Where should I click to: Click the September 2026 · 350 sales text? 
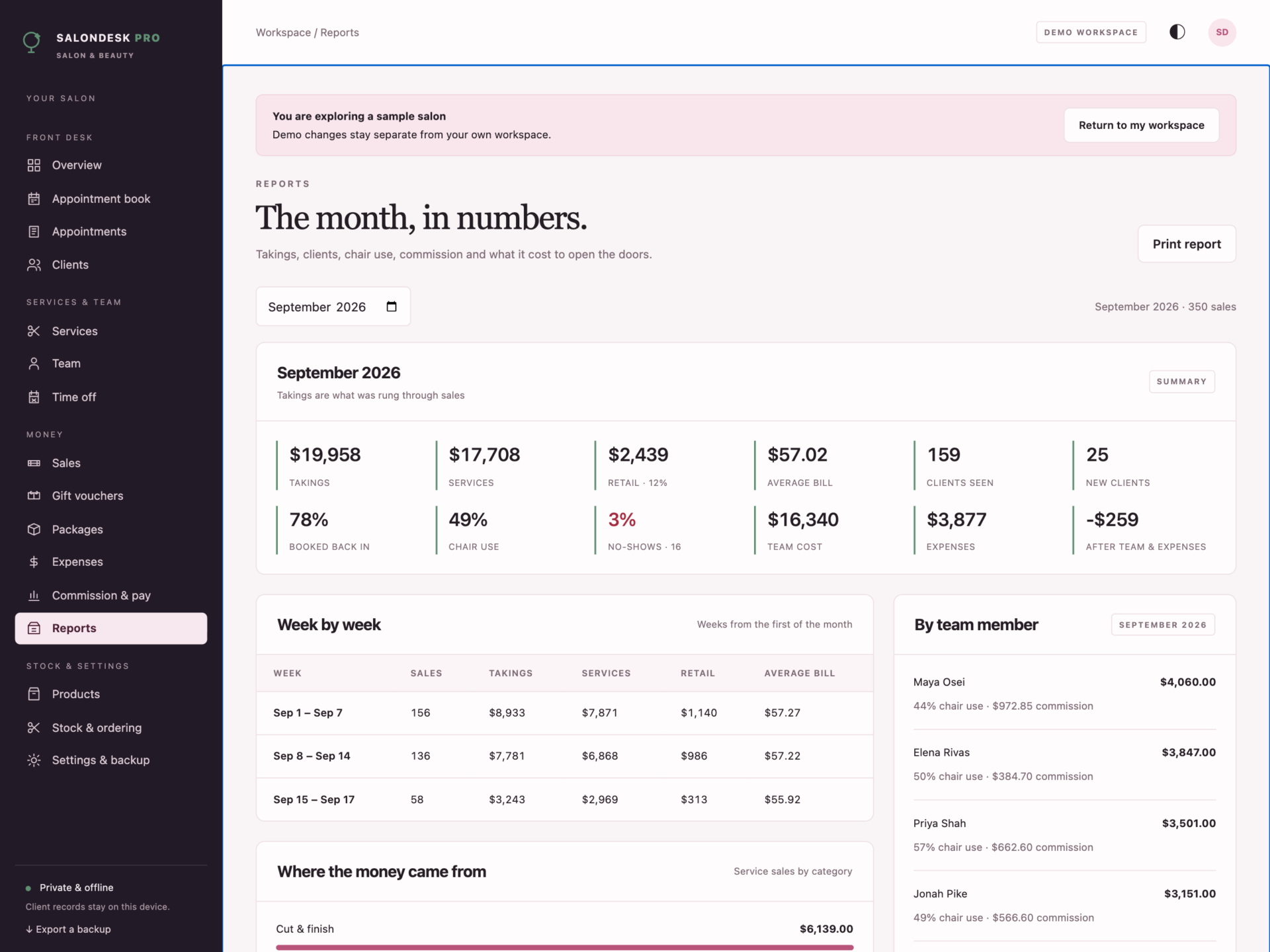tap(1165, 307)
